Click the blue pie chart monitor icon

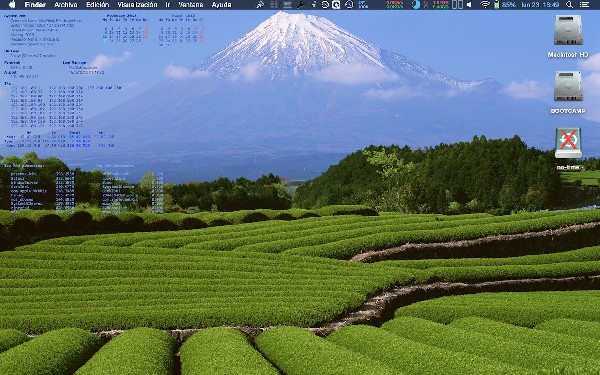point(416,5)
